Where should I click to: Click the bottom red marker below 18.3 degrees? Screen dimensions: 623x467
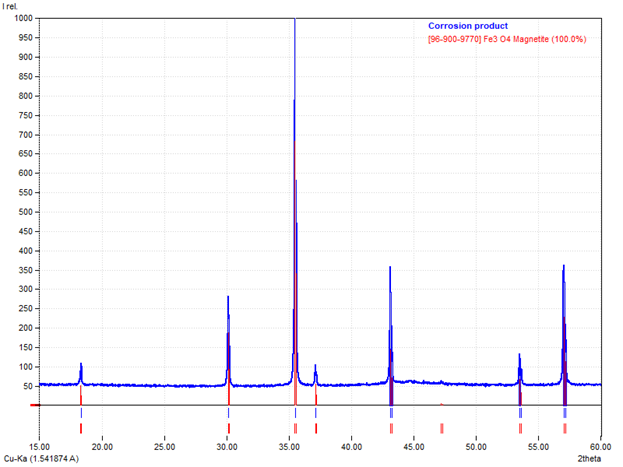pos(81,428)
